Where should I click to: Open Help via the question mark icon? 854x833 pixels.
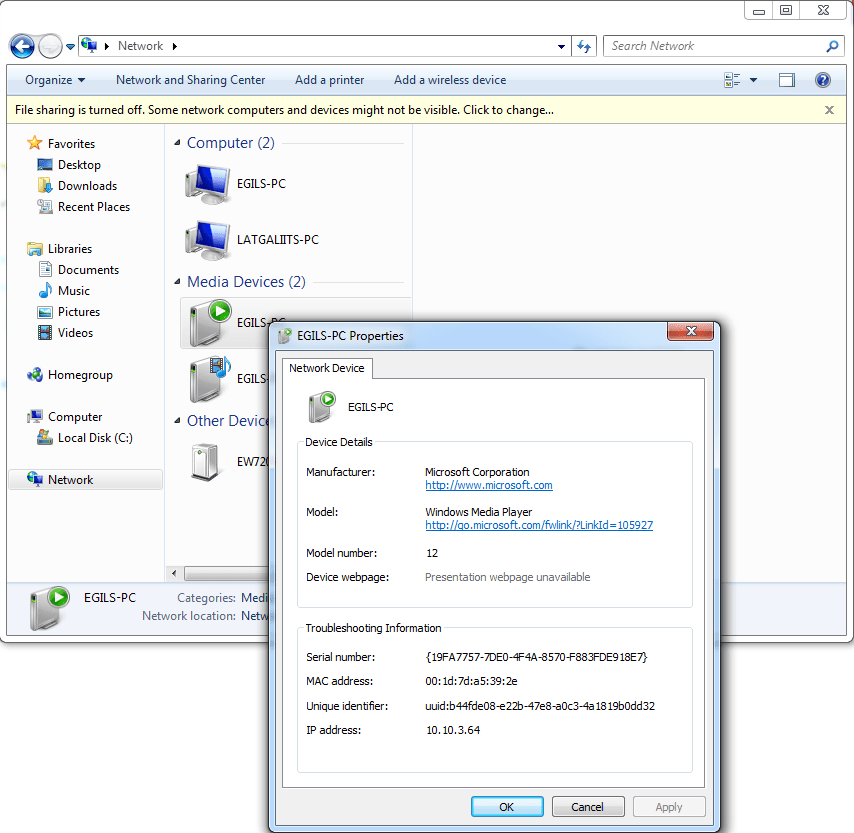[x=822, y=80]
